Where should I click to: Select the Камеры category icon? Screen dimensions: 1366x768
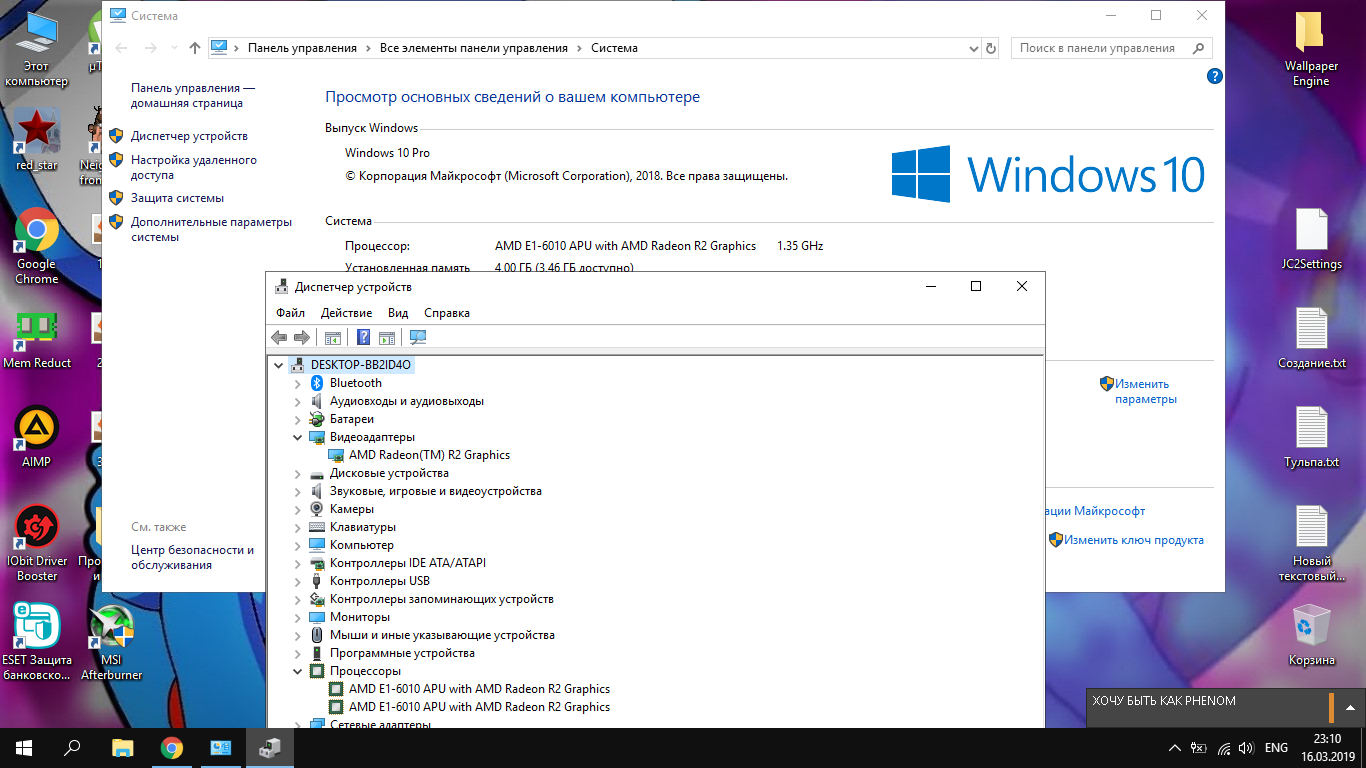coord(317,509)
